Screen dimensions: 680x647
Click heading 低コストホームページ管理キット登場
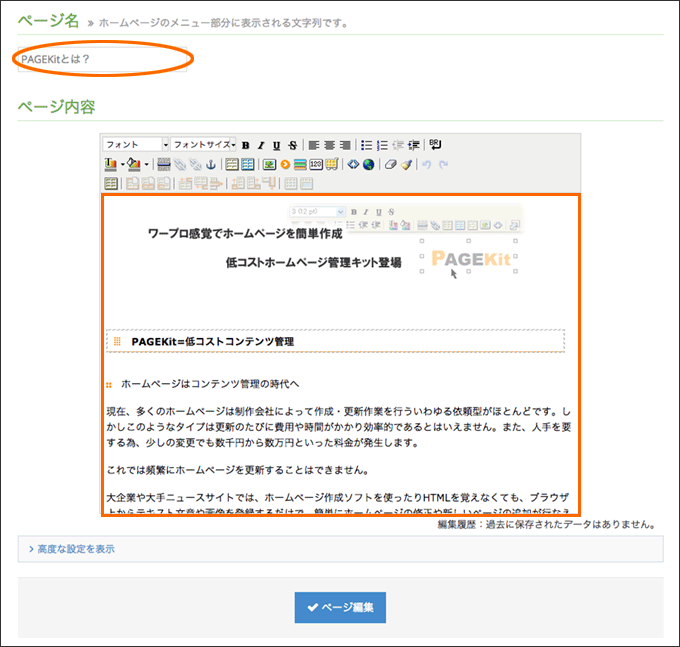coord(313,262)
